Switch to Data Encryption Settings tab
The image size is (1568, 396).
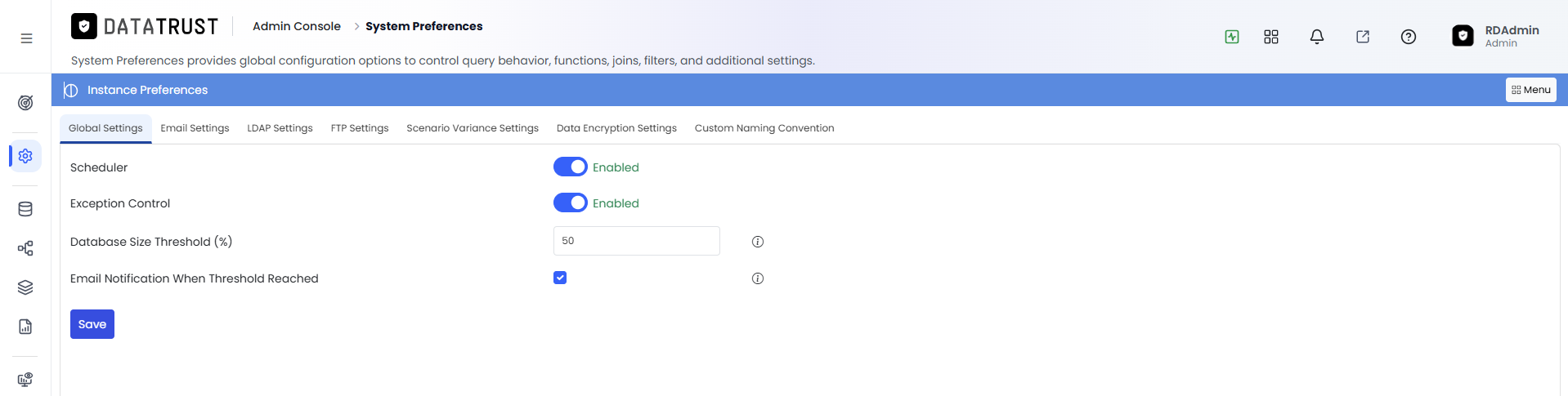[x=616, y=128]
